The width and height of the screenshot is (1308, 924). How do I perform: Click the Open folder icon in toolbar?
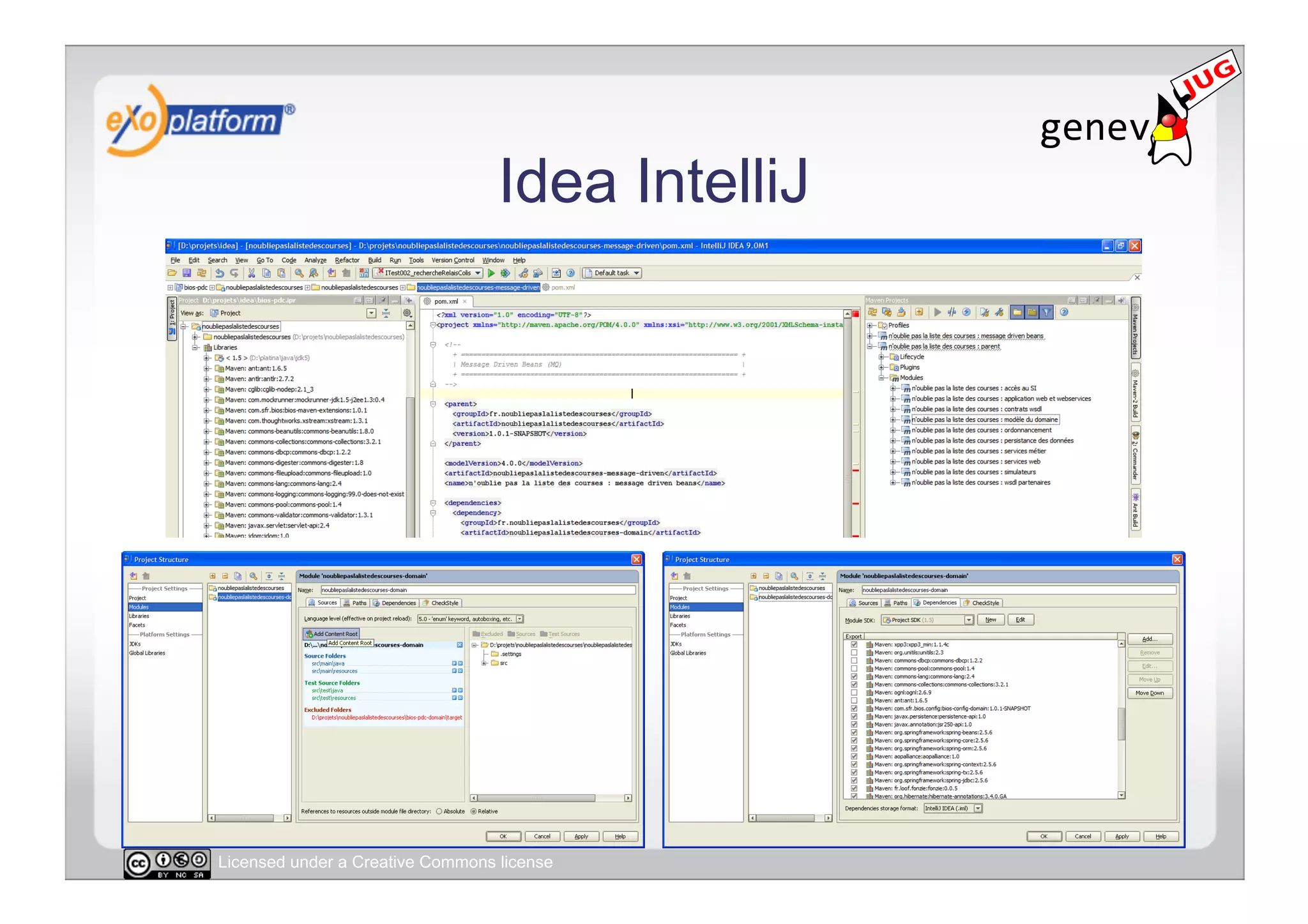172,273
